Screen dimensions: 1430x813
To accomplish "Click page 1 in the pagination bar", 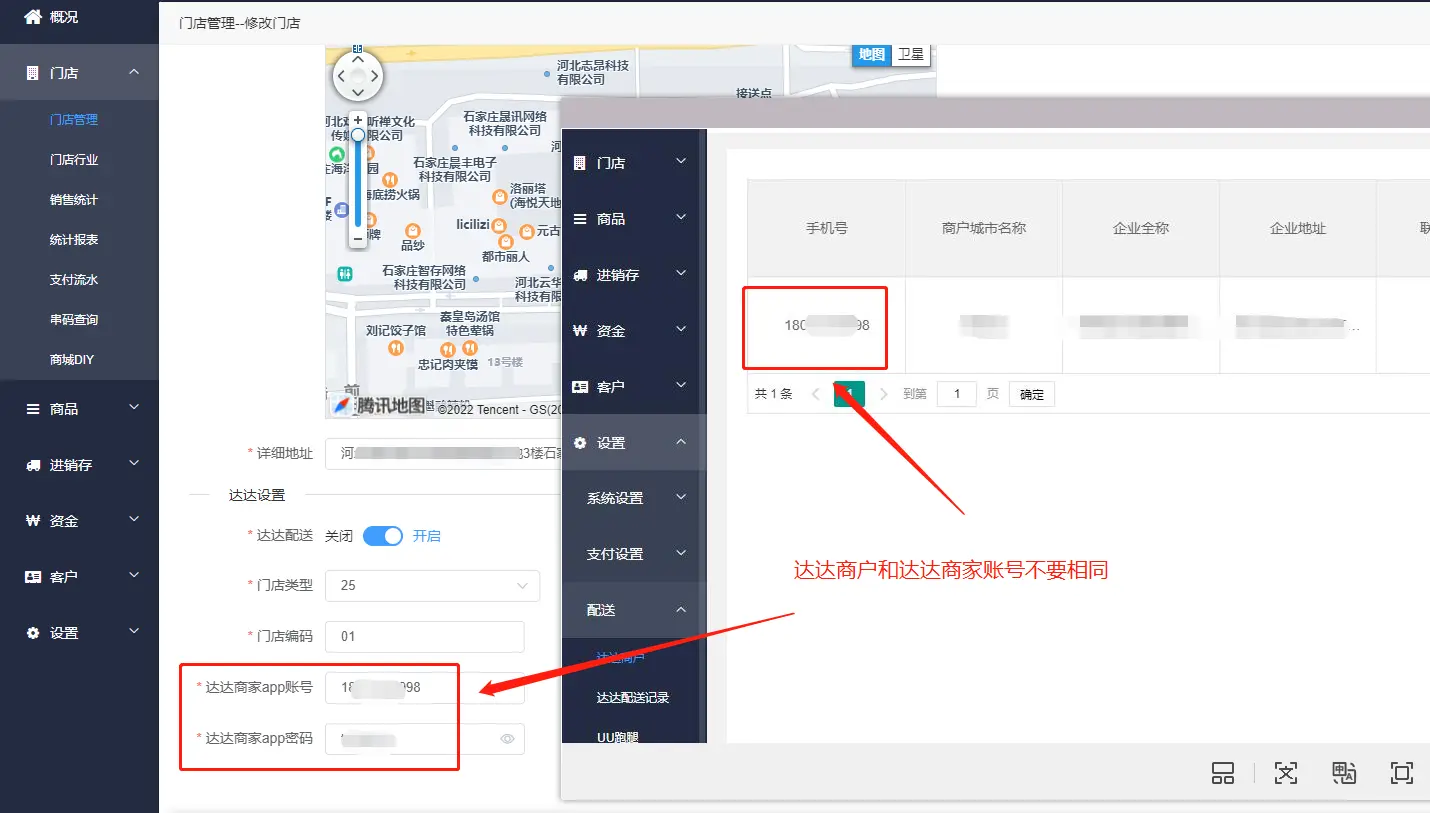I will pyautogui.click(x=849, y=394).
